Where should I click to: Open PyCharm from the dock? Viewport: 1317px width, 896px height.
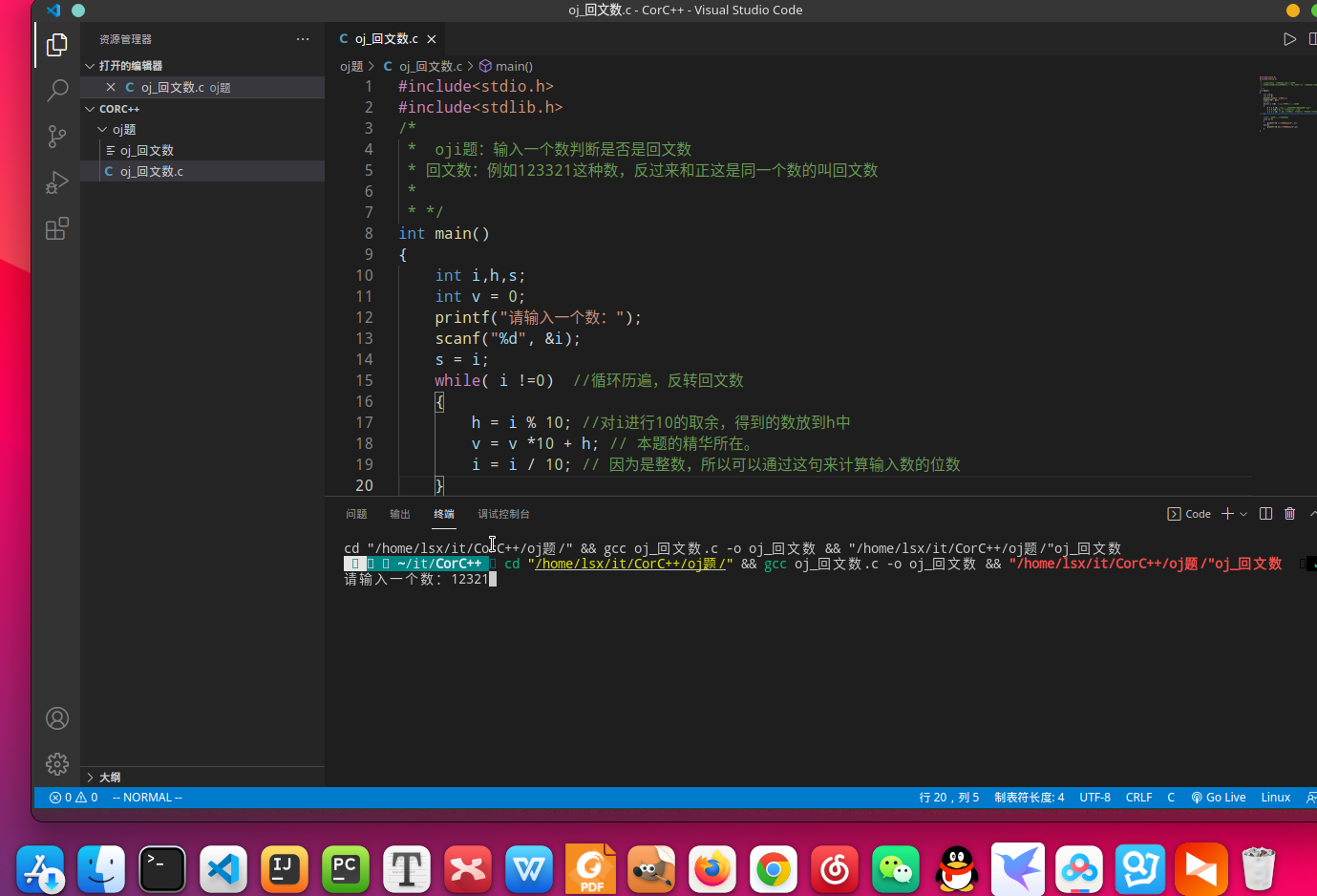click(346, 869)
